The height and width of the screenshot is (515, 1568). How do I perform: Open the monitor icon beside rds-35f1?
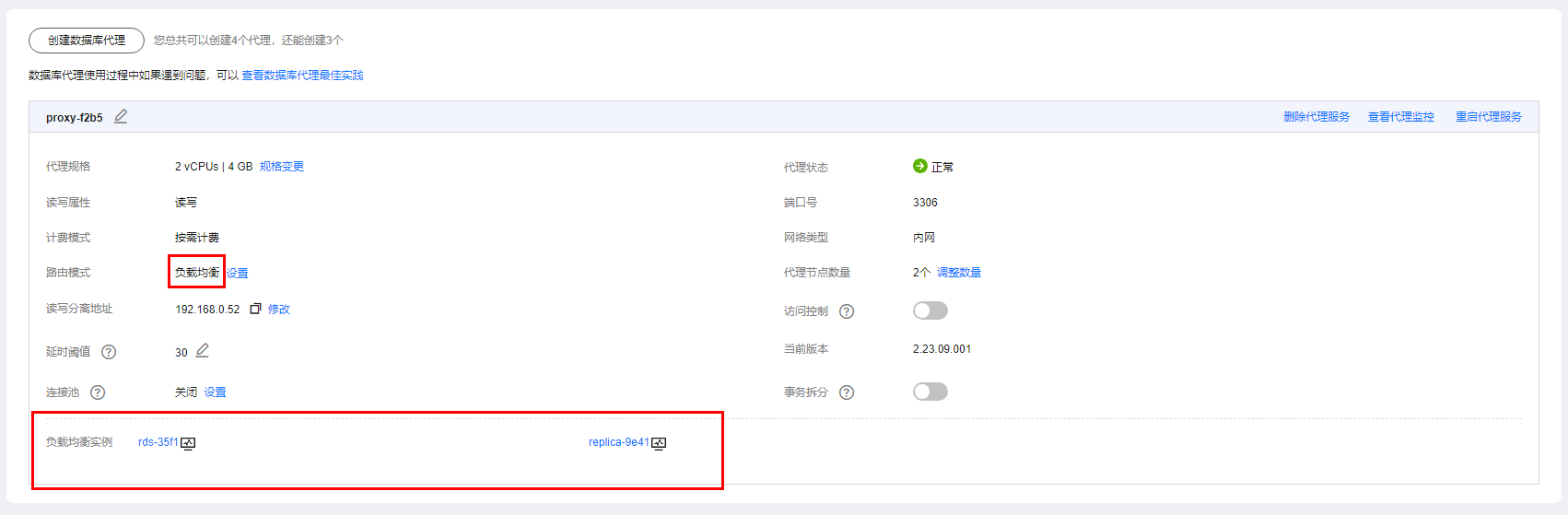pos(188,443)
